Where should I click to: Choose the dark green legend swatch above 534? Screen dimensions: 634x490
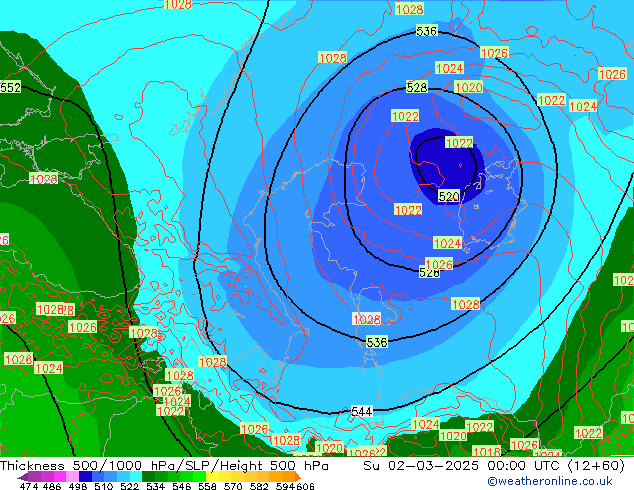[x=148, y=476]
